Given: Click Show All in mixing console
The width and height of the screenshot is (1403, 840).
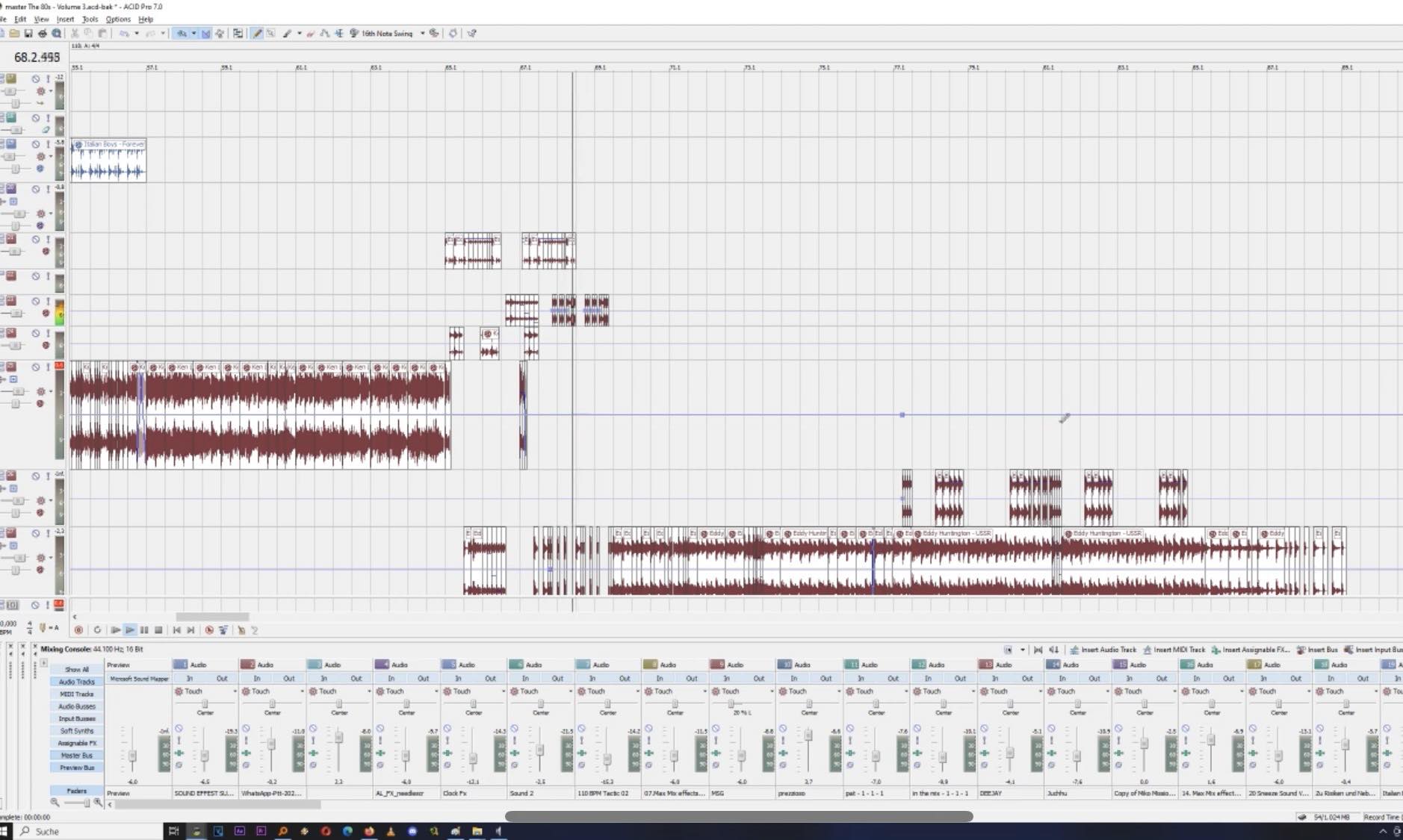Looking at the screenshot, I should point(77,669).
